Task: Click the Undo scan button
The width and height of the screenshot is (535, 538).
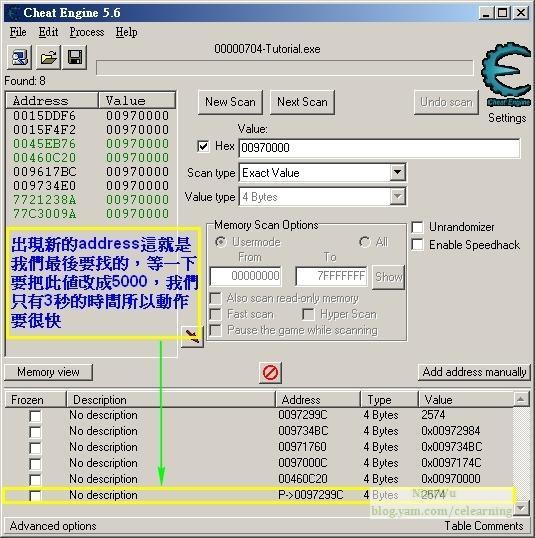Action: coord(446,102)
